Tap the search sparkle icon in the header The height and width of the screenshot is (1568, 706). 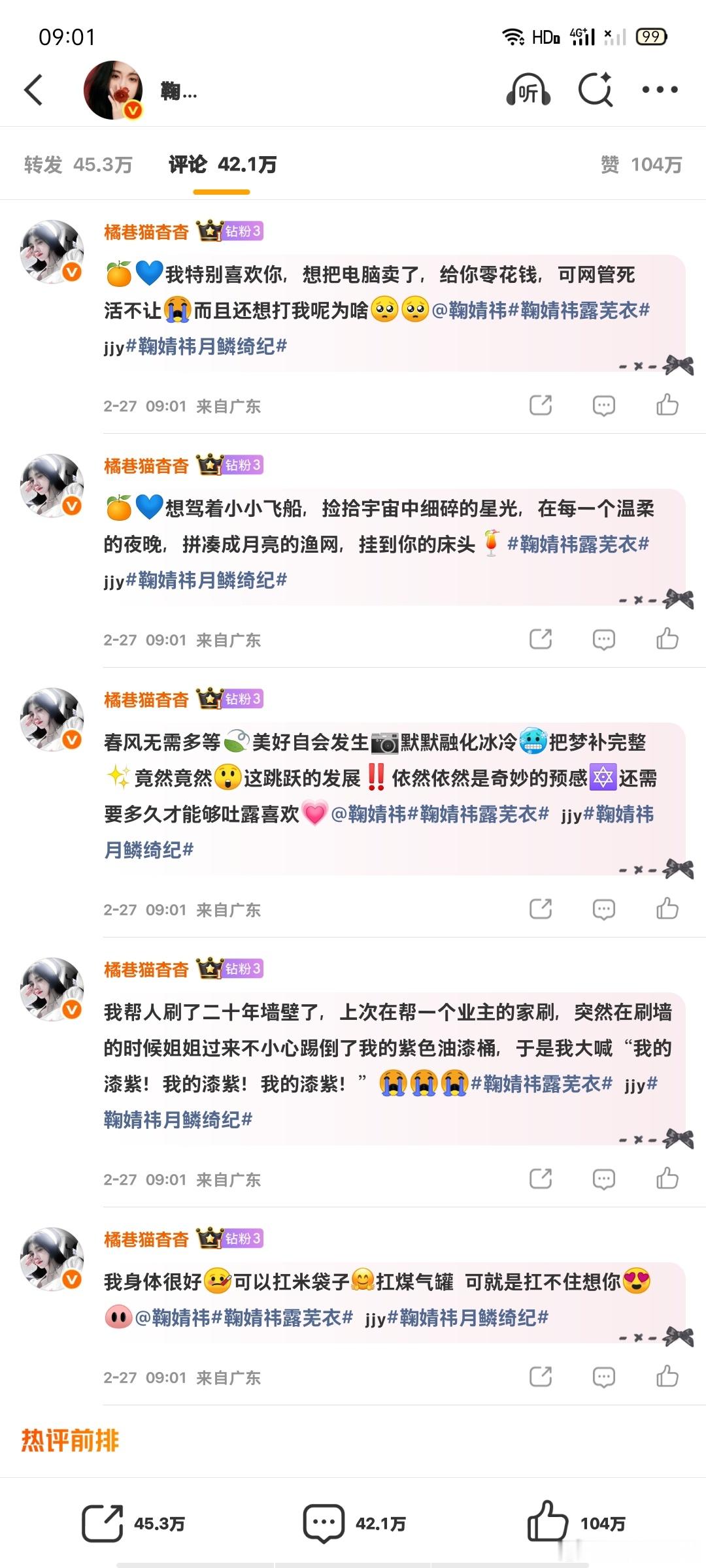tap(596, 89)
